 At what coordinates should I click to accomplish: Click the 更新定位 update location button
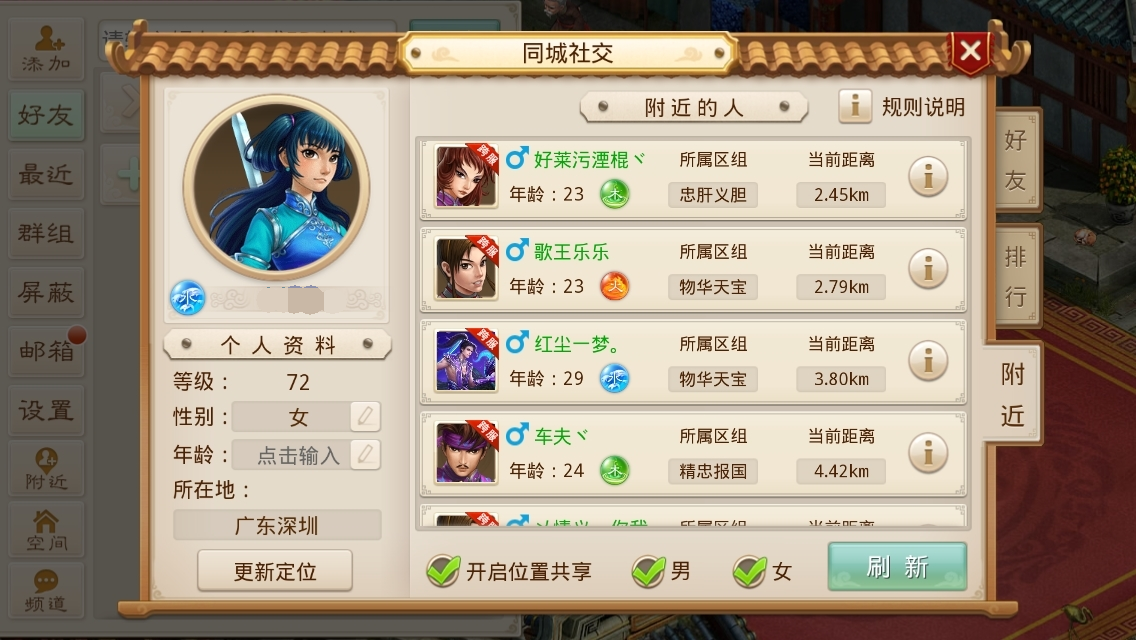pos(275,571)
